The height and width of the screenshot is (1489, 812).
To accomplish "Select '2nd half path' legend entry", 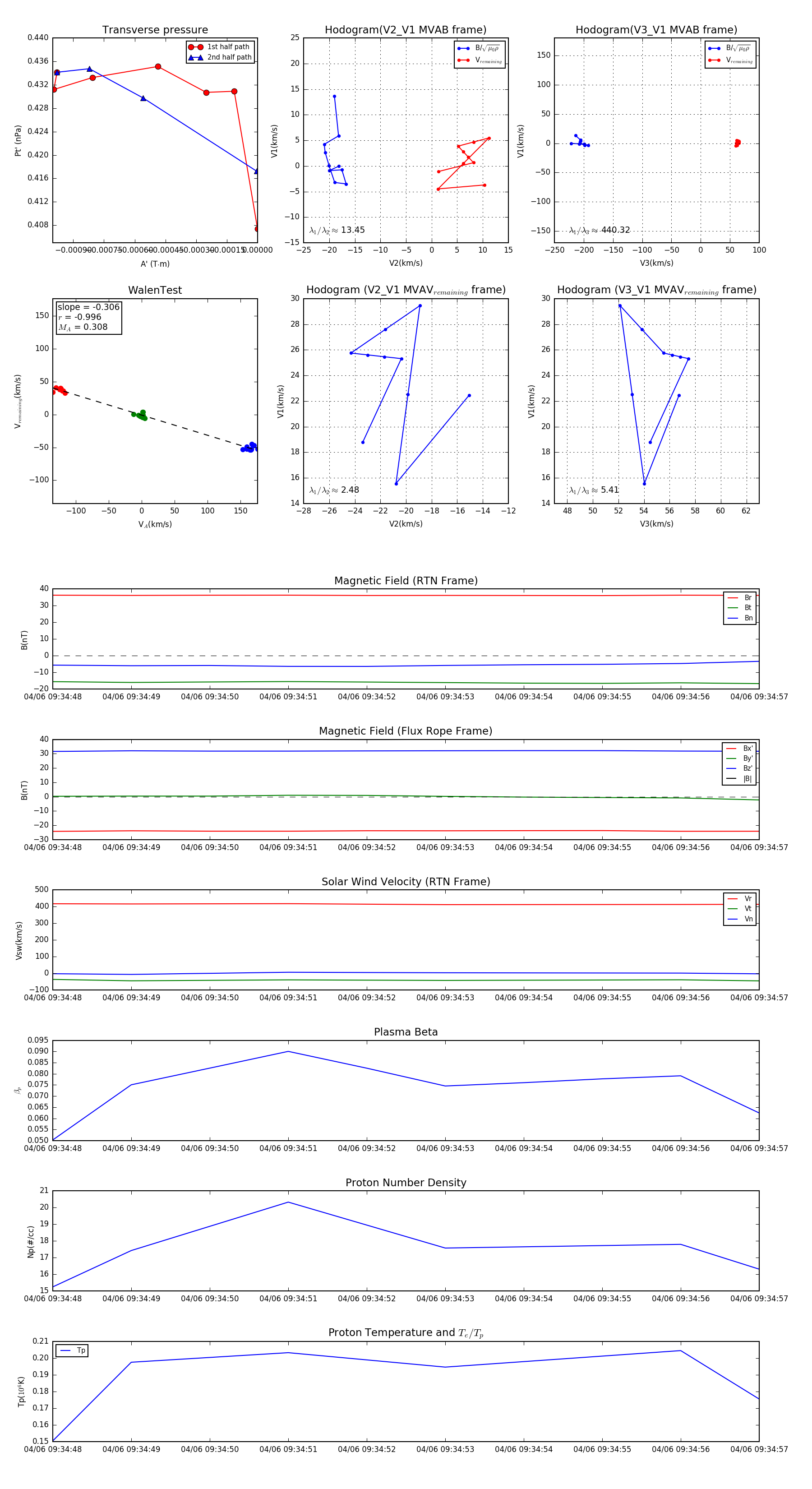I will pyautogui.click(x=220, y=57).
